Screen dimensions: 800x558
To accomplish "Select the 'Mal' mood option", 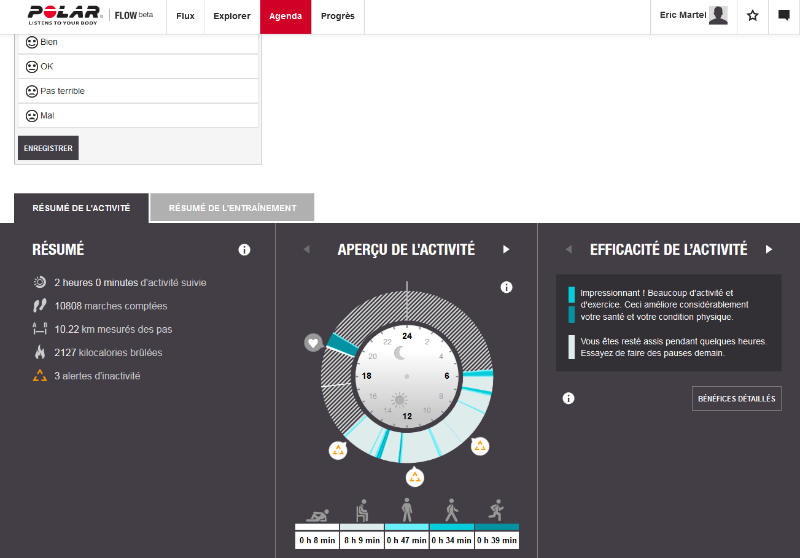I will click(x=138, y=116).
